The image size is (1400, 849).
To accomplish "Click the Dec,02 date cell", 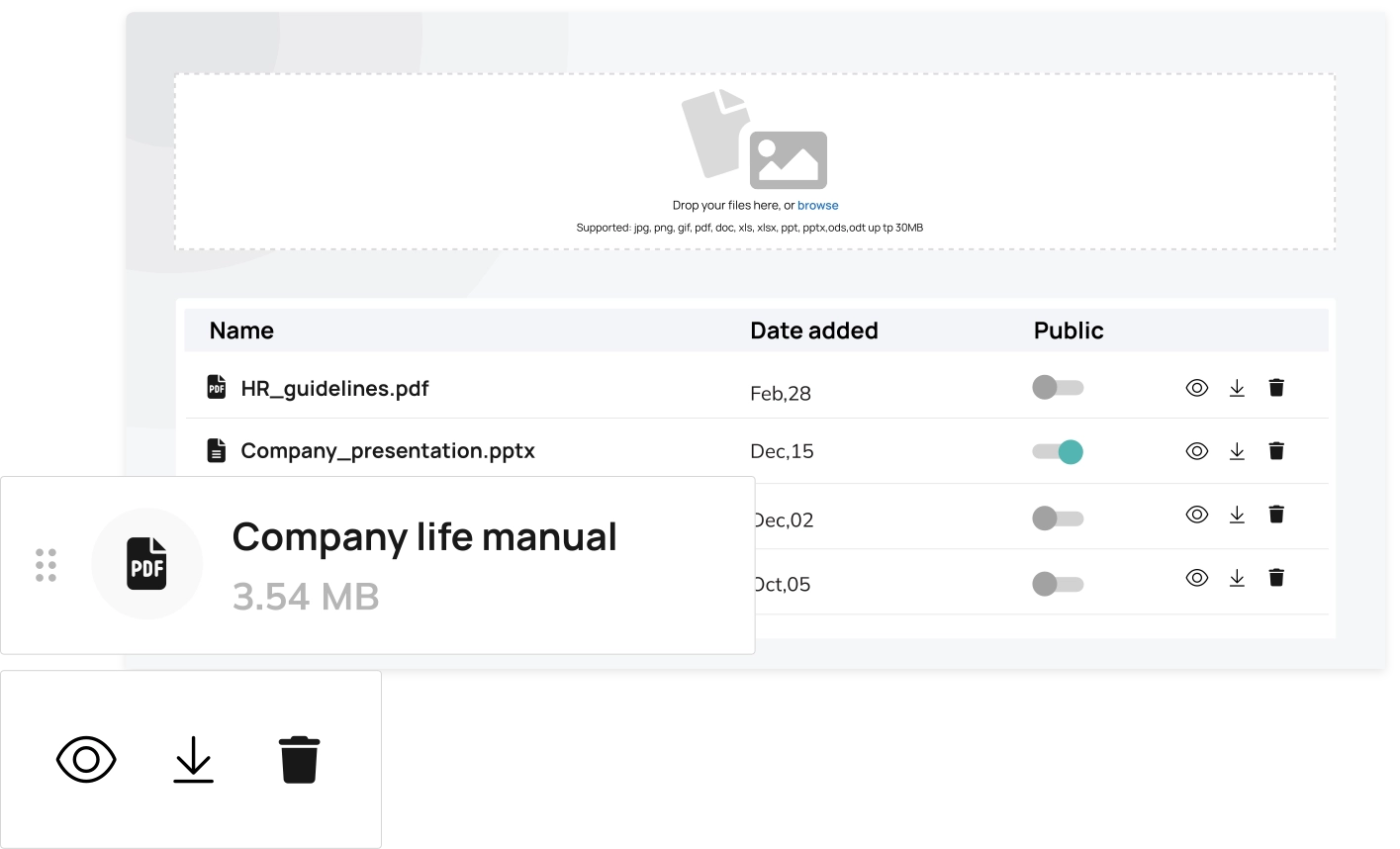I will 785,520.
